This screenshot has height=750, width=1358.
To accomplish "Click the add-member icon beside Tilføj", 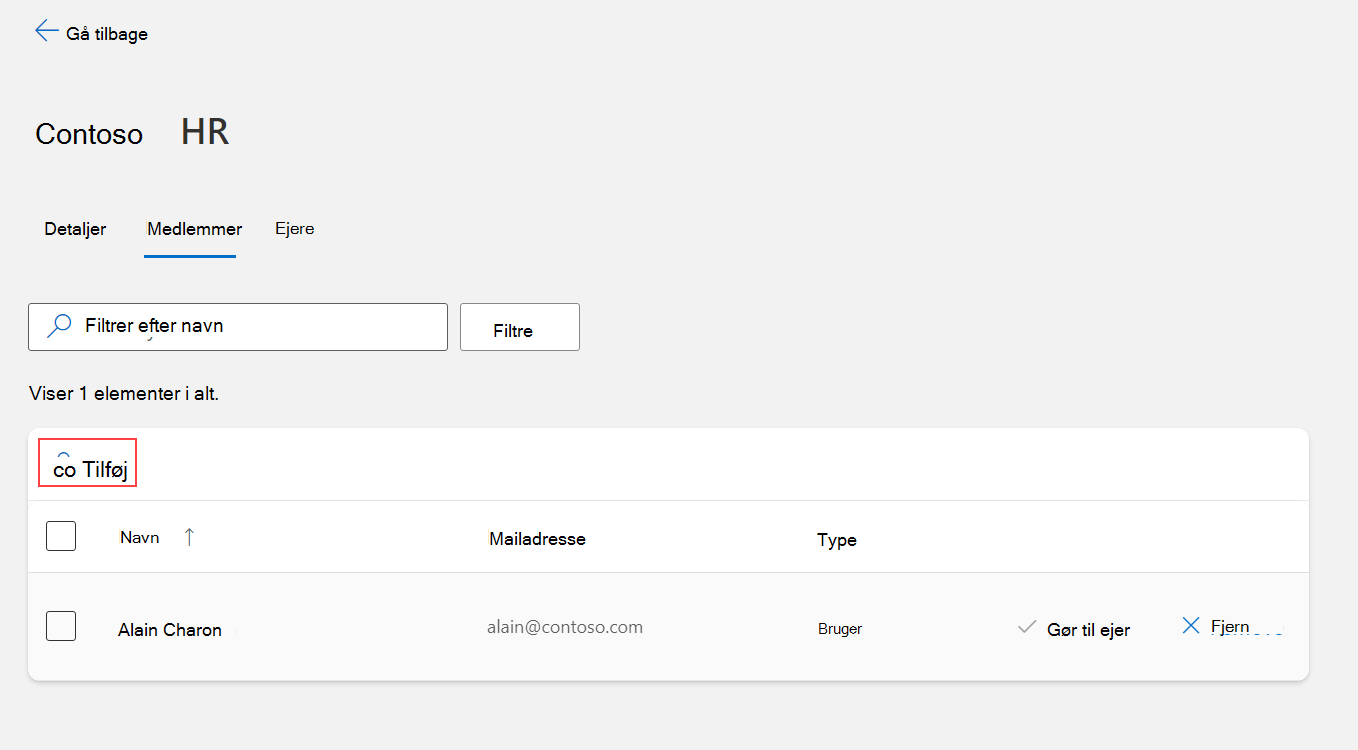I will pyautogui.click(x=64, y=466).
